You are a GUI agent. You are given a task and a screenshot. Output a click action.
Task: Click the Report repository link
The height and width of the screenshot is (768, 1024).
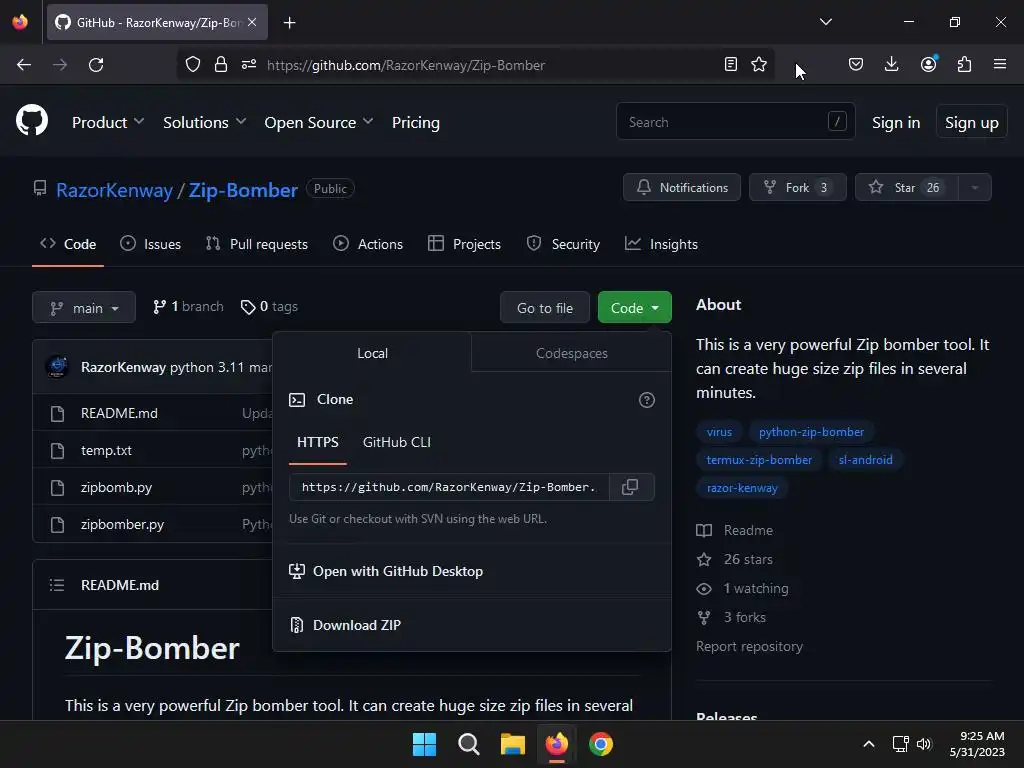(x=749, y=647)
